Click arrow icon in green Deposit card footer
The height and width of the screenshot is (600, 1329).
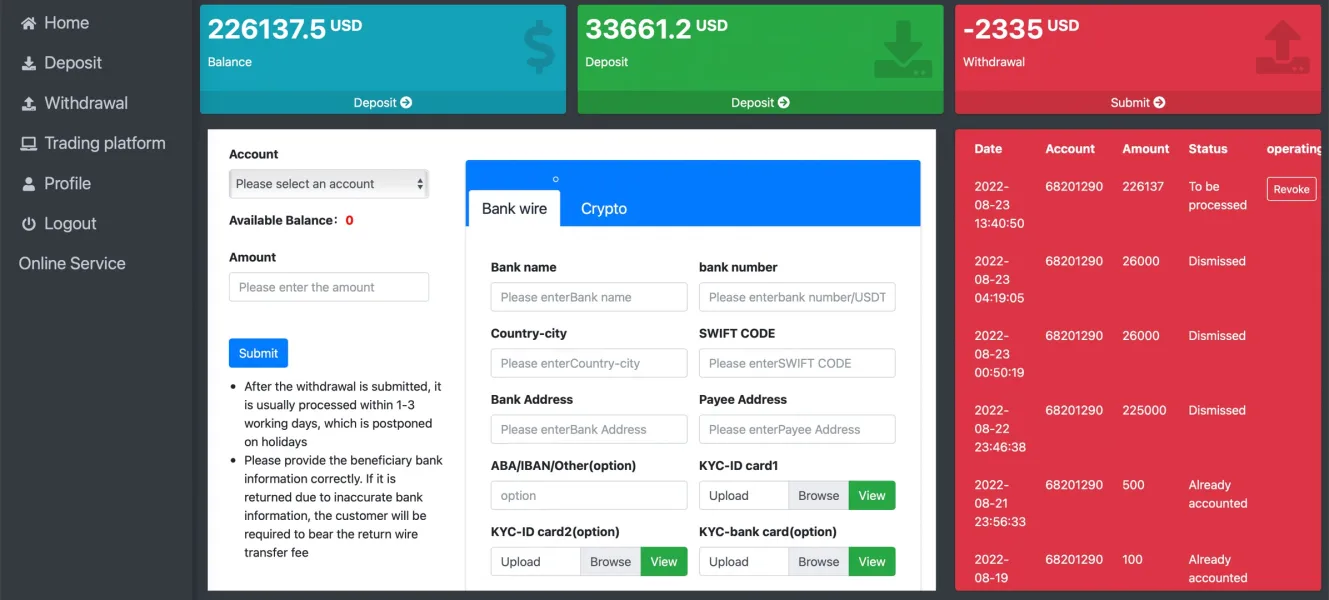[x=784, y=102]
